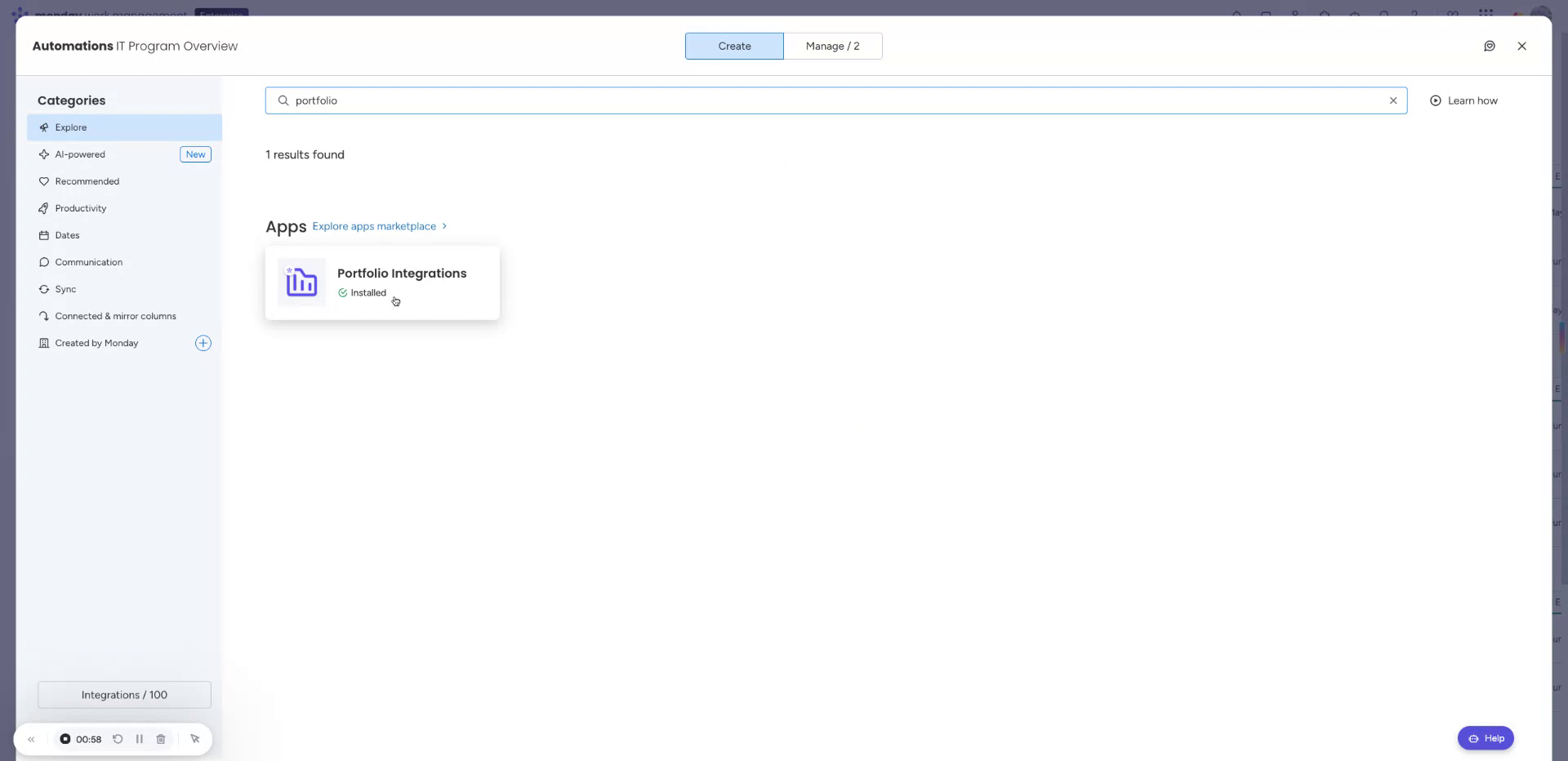Clear the portfolio search query
The image size is (1568, 761).
click(1393, 100)
